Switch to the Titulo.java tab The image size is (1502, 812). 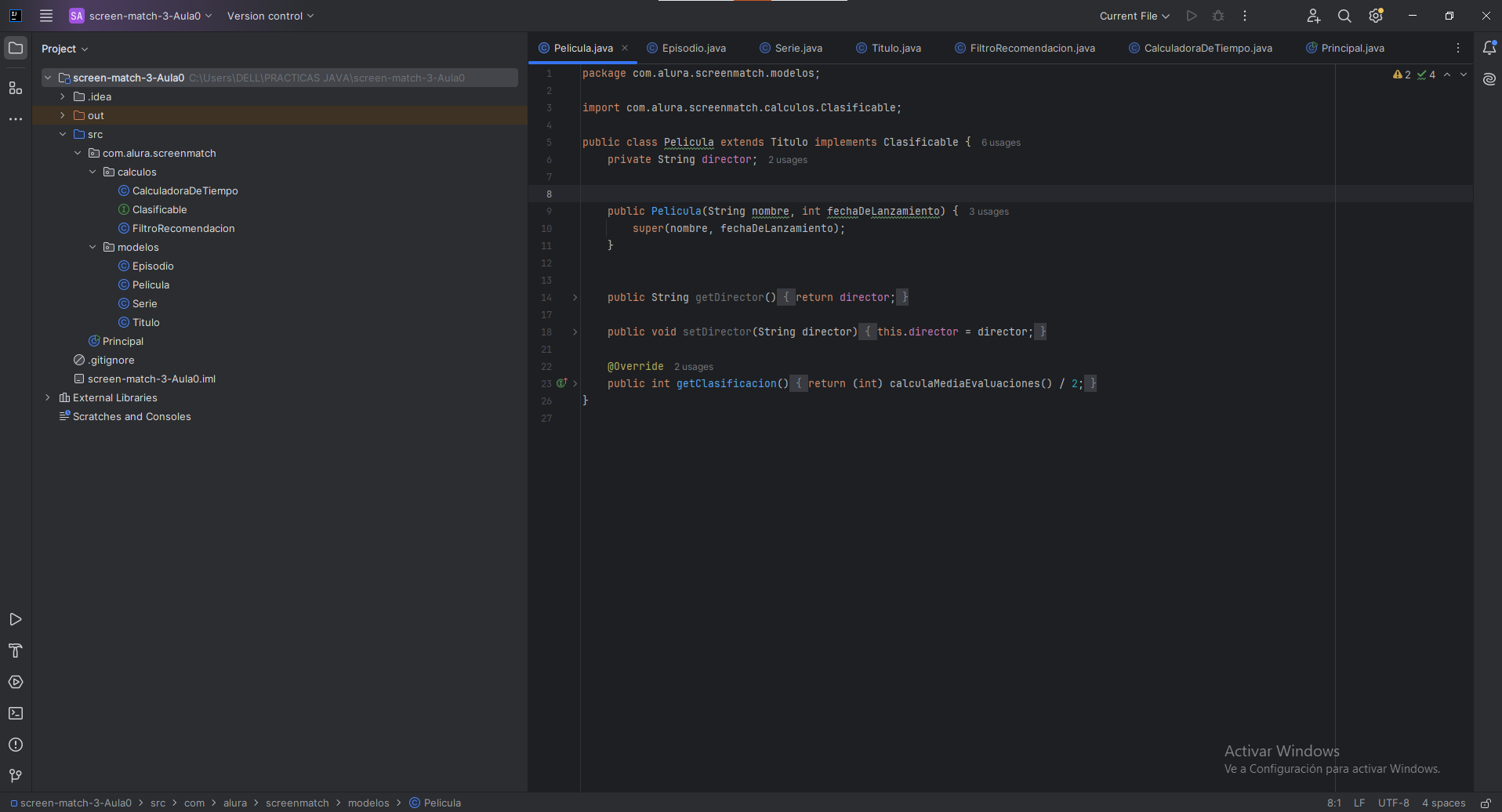(888, 48)
